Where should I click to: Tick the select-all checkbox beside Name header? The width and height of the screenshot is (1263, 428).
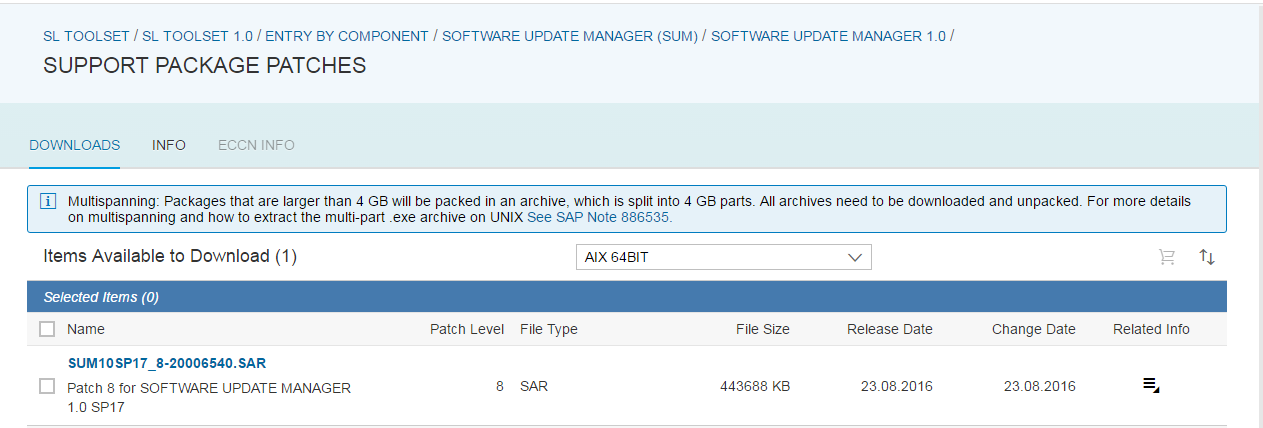tap(47, 329)
